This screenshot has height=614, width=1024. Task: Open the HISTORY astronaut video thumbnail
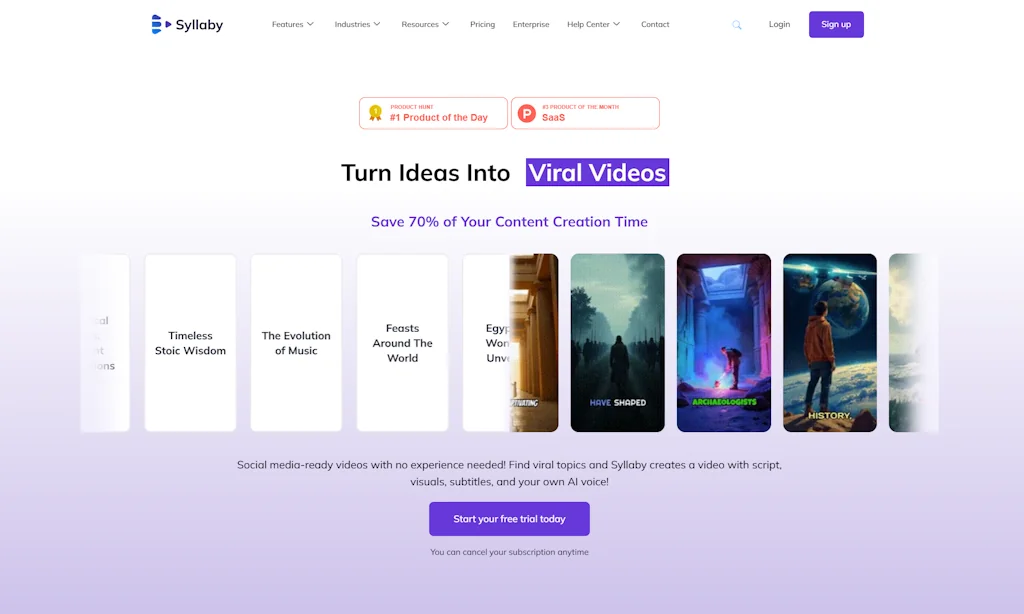click(830, 343)
